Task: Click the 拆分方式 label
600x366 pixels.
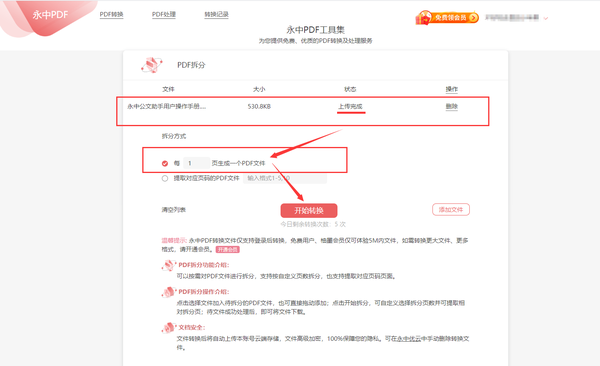Action: [174, 136]
